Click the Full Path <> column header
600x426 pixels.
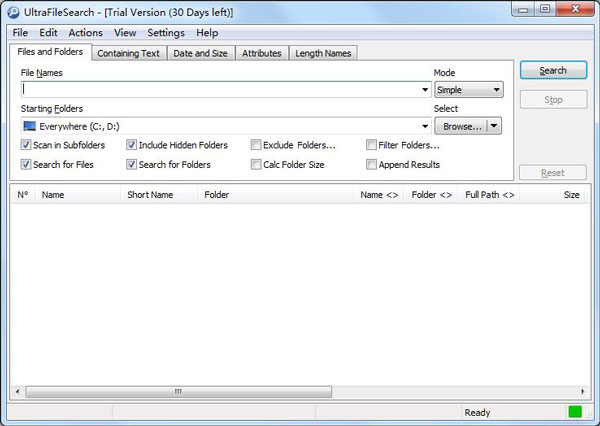488,194
